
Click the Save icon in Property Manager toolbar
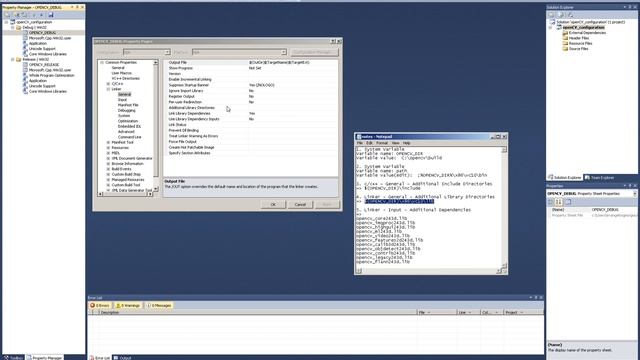point(51,15)
